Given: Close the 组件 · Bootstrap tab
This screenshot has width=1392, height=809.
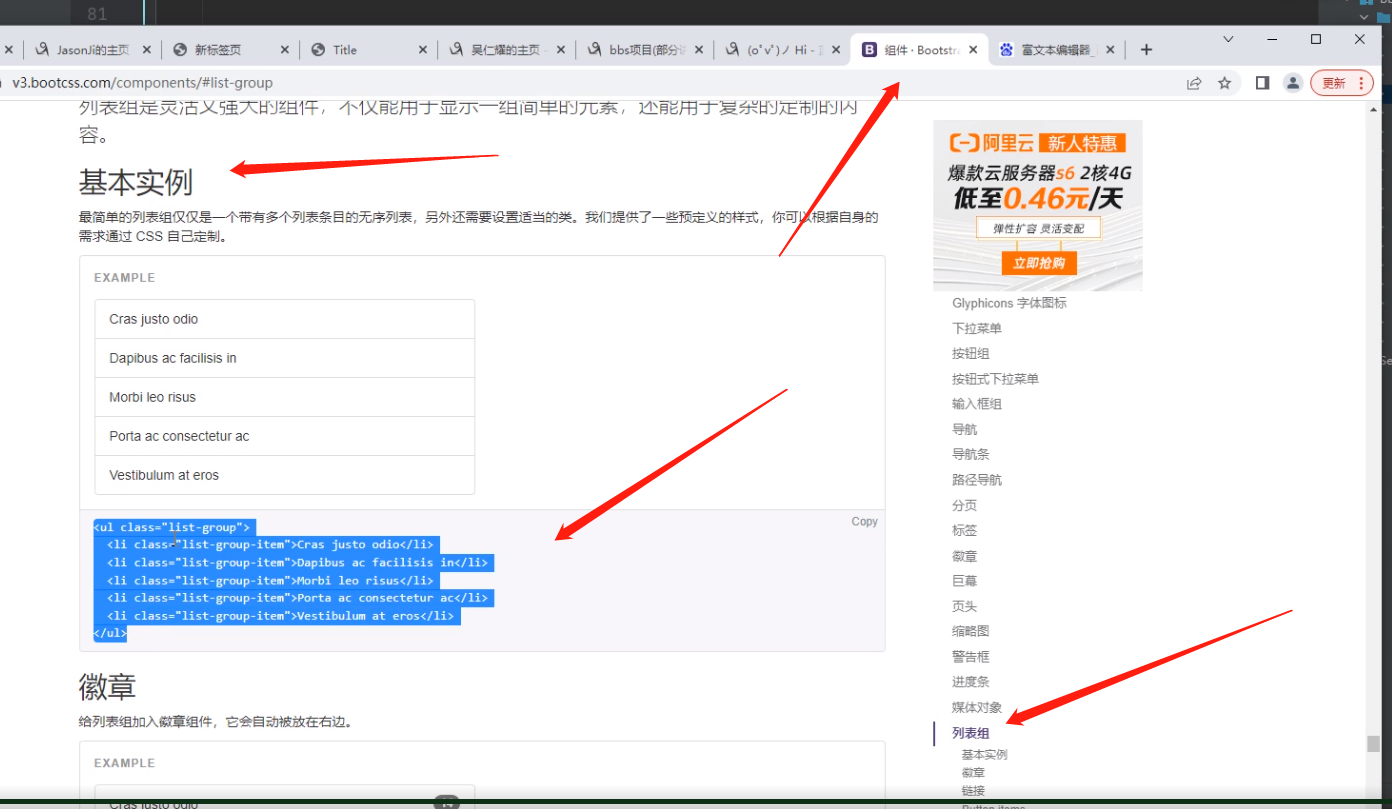Looking at the screenshot, I should coord(973,50).
